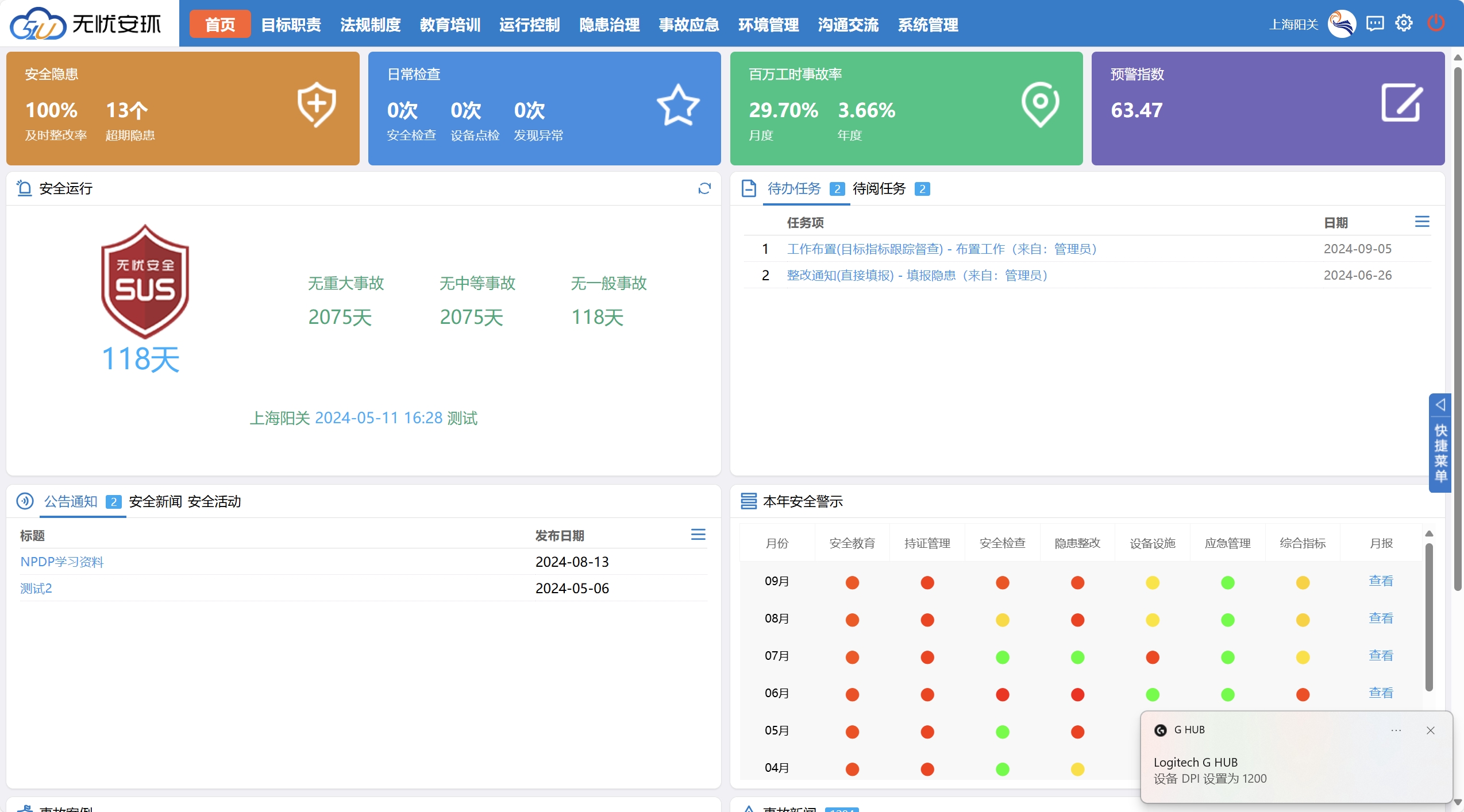Open the list menu icon in 公告通知 panel
This screenshot has width=1464, height=812.
(698, 535)
